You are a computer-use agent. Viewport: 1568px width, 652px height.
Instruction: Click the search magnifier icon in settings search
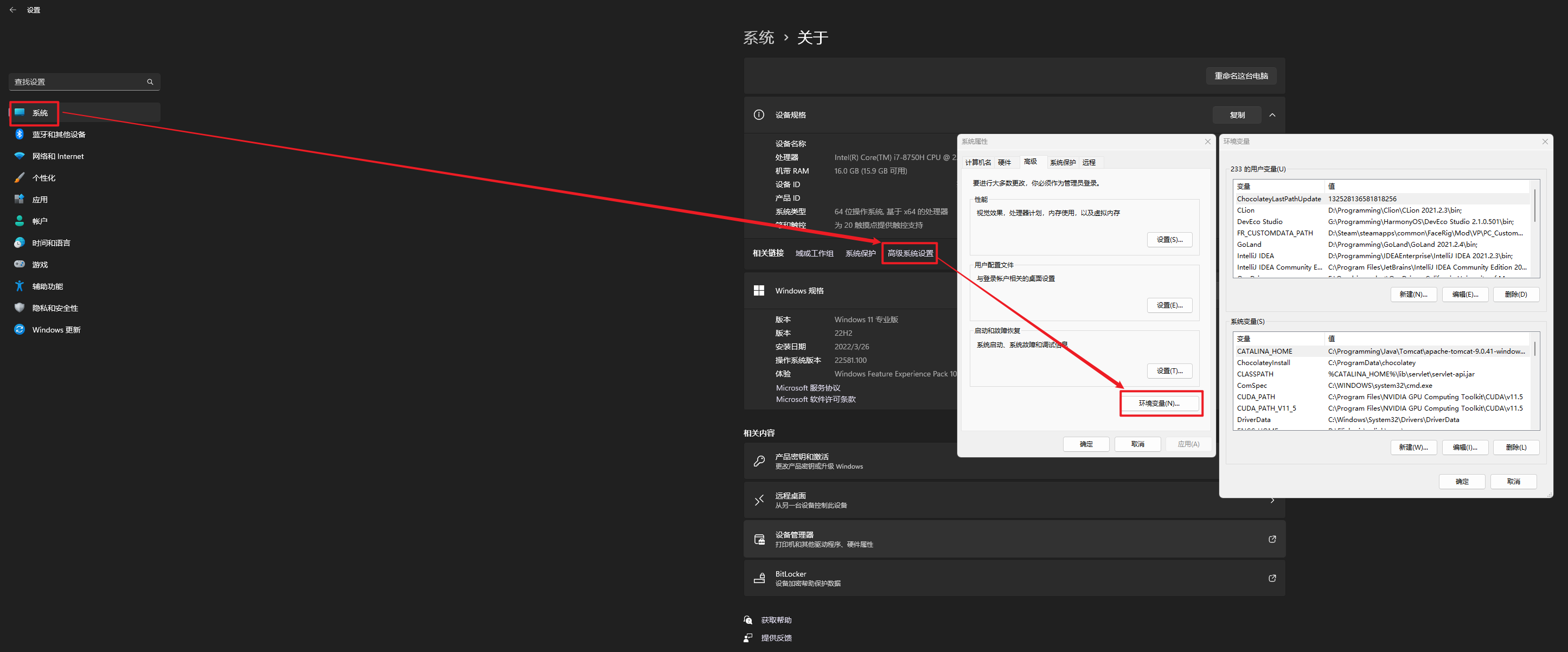[150, 81]
